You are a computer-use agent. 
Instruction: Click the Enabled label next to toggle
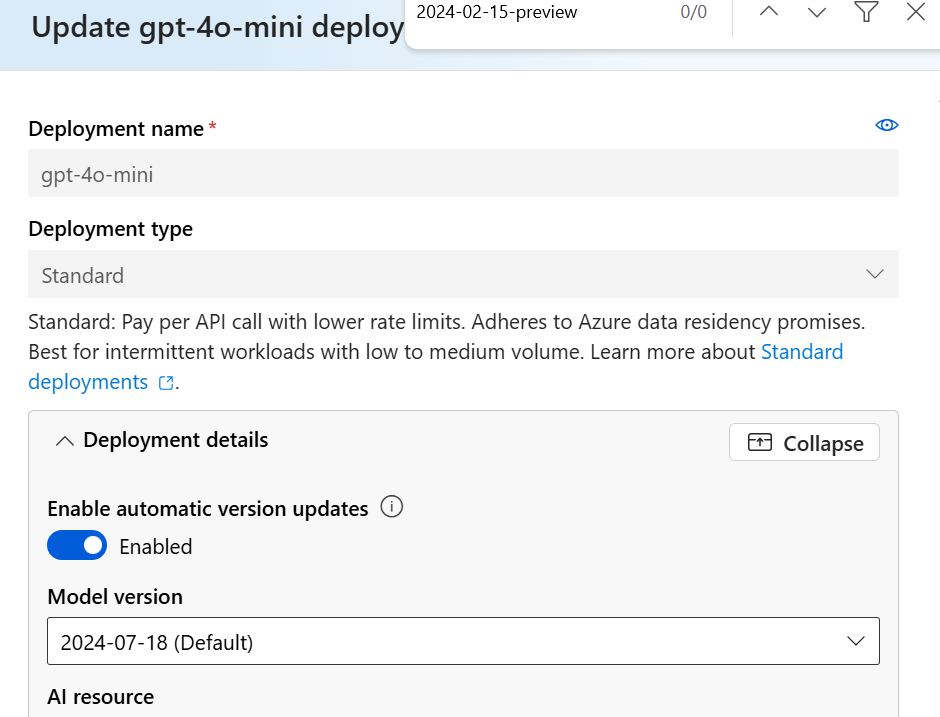(x=156, y=547)
